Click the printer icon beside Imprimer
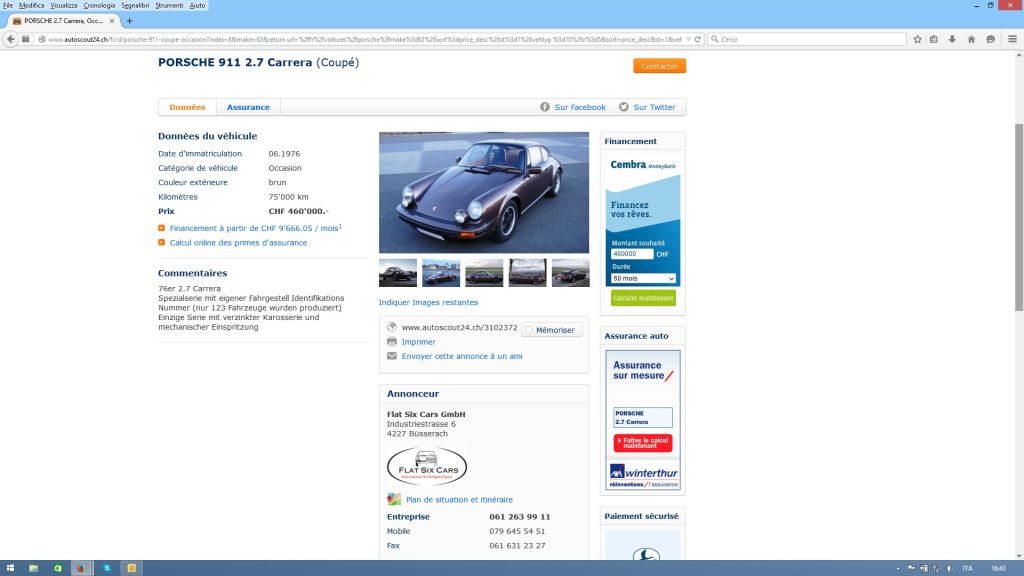Screen dimensions: 1024x576 (392, 342)
